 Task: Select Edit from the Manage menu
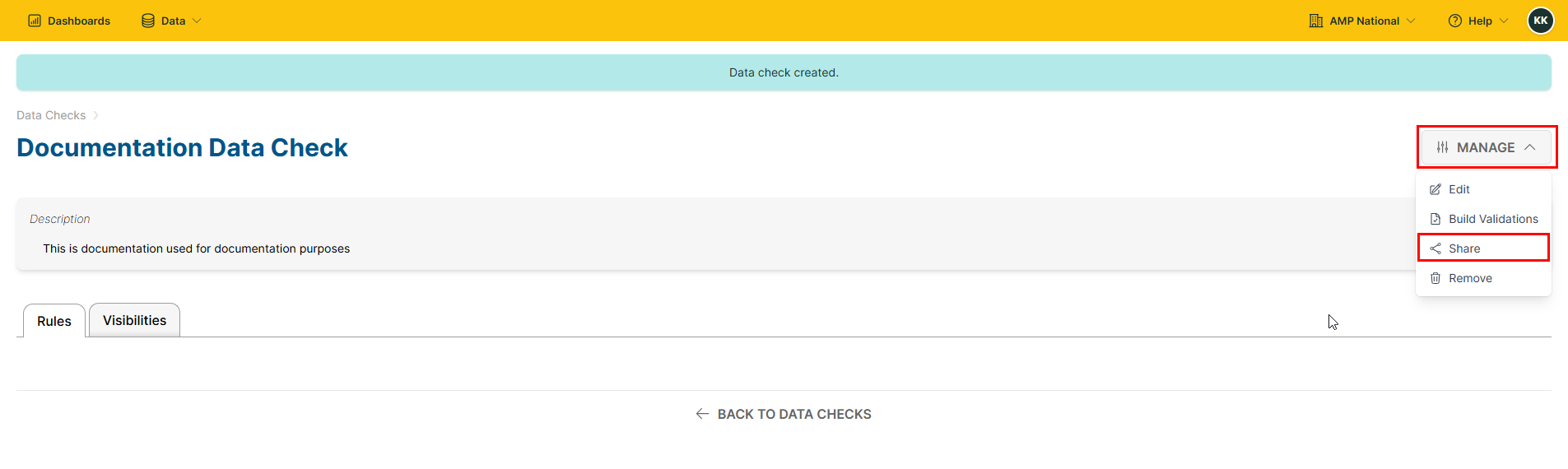[x=1483, y=189]
